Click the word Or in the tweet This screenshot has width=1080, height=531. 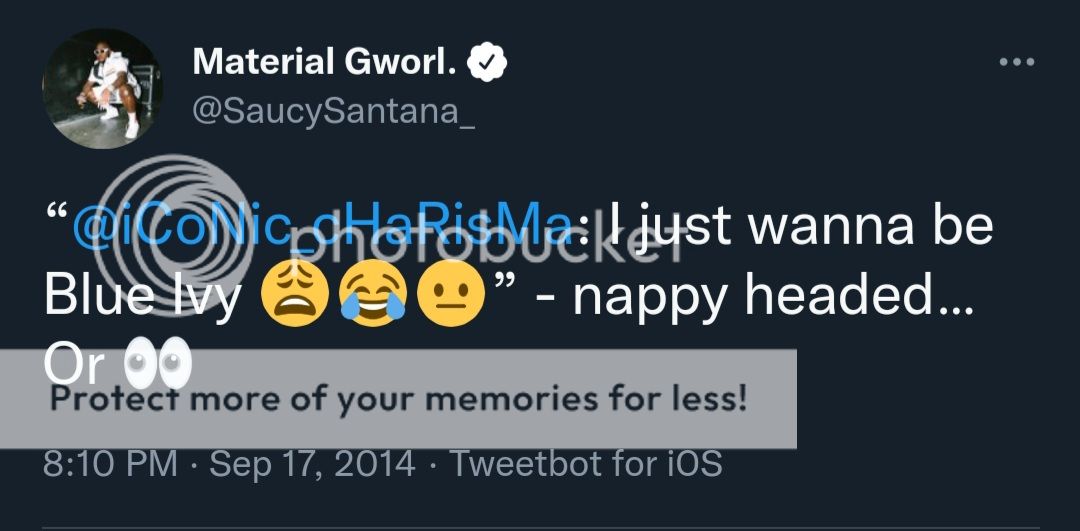click(x=74, y=366)
